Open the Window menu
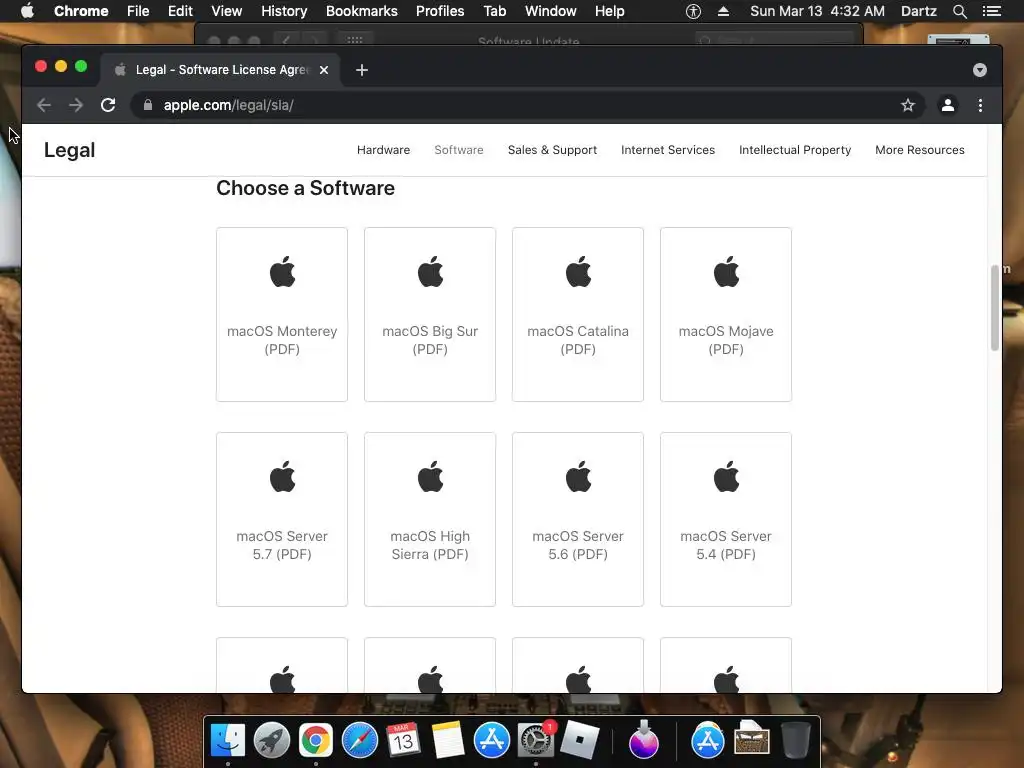This screenshot has height=768, width=1024. point(551,11)
